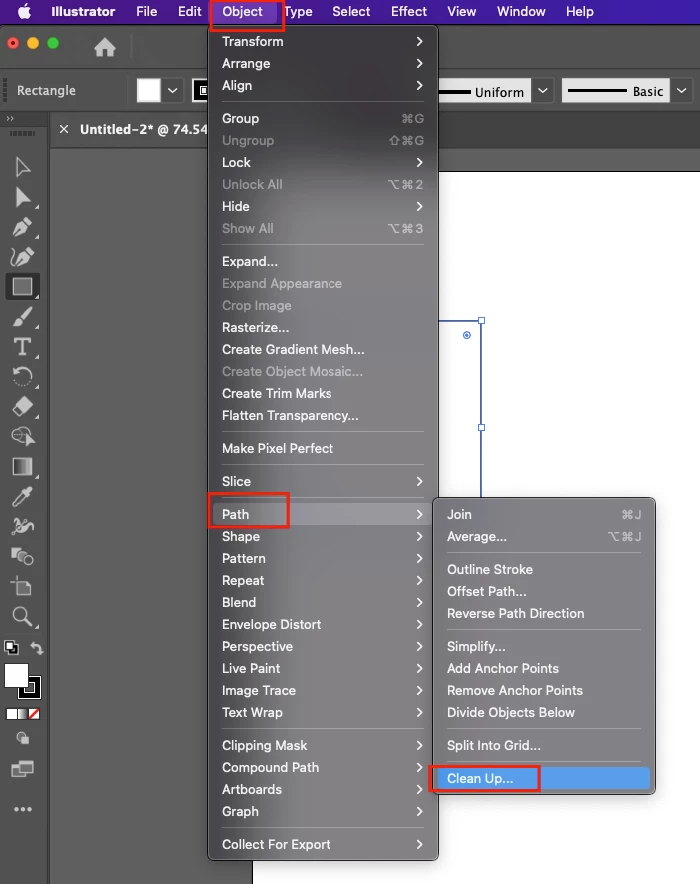Expand the Slice submenu
The width and height of the screenshot is (700, 884).
[322, 481]
